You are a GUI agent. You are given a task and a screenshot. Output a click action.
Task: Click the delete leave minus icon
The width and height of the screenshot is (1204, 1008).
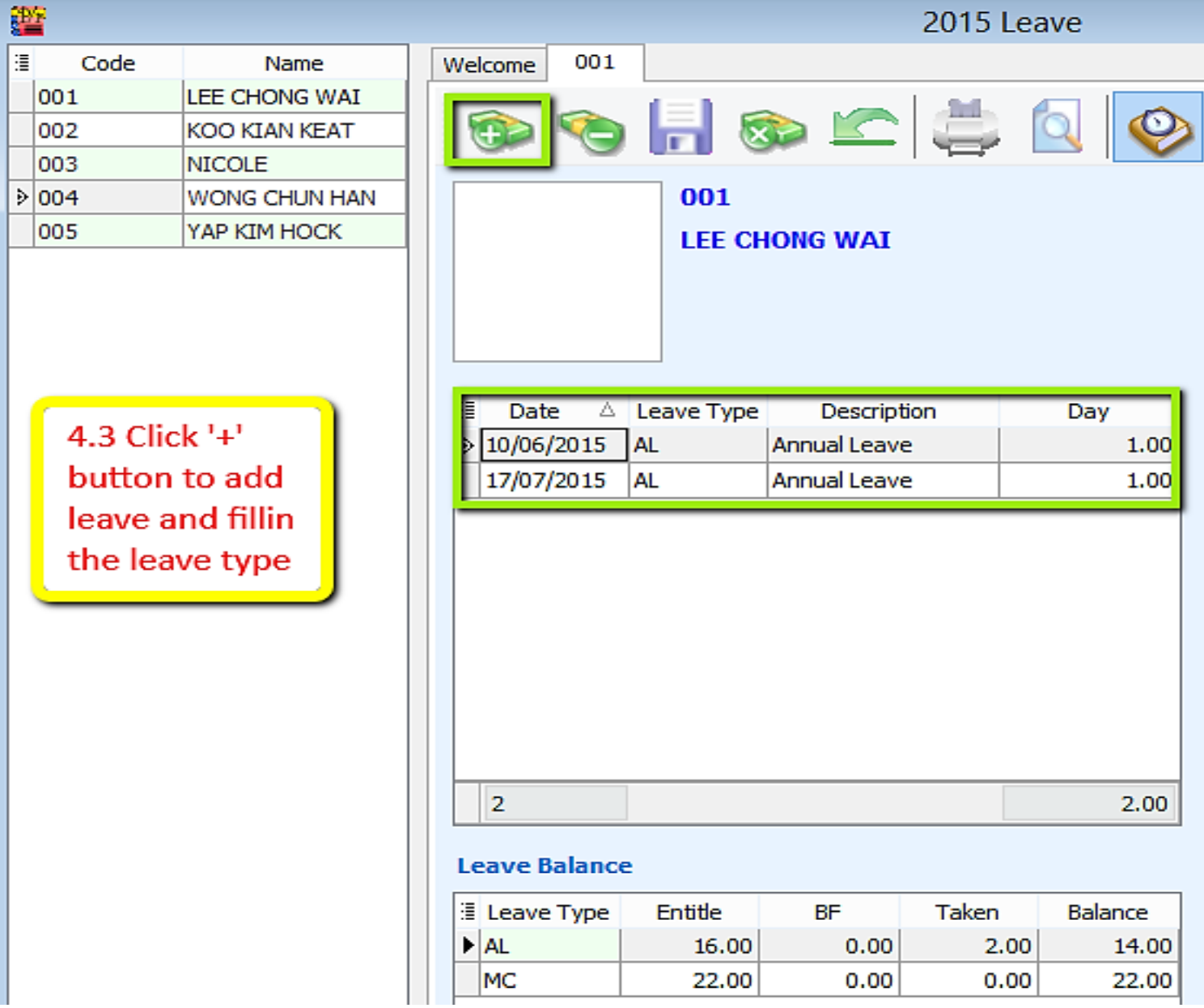click(592, 130)
